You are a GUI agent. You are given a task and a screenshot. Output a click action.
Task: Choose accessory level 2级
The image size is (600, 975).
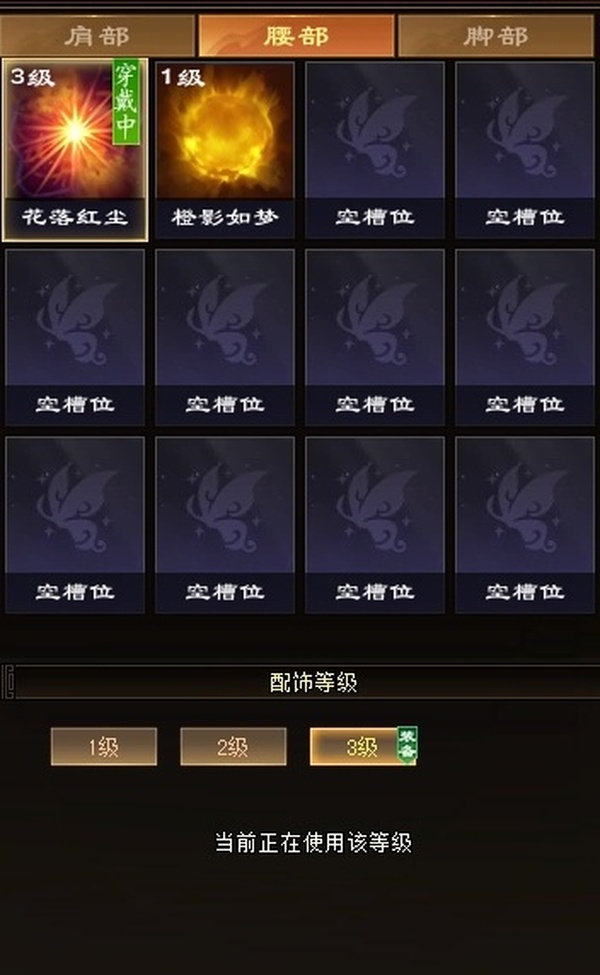(233, 746)
